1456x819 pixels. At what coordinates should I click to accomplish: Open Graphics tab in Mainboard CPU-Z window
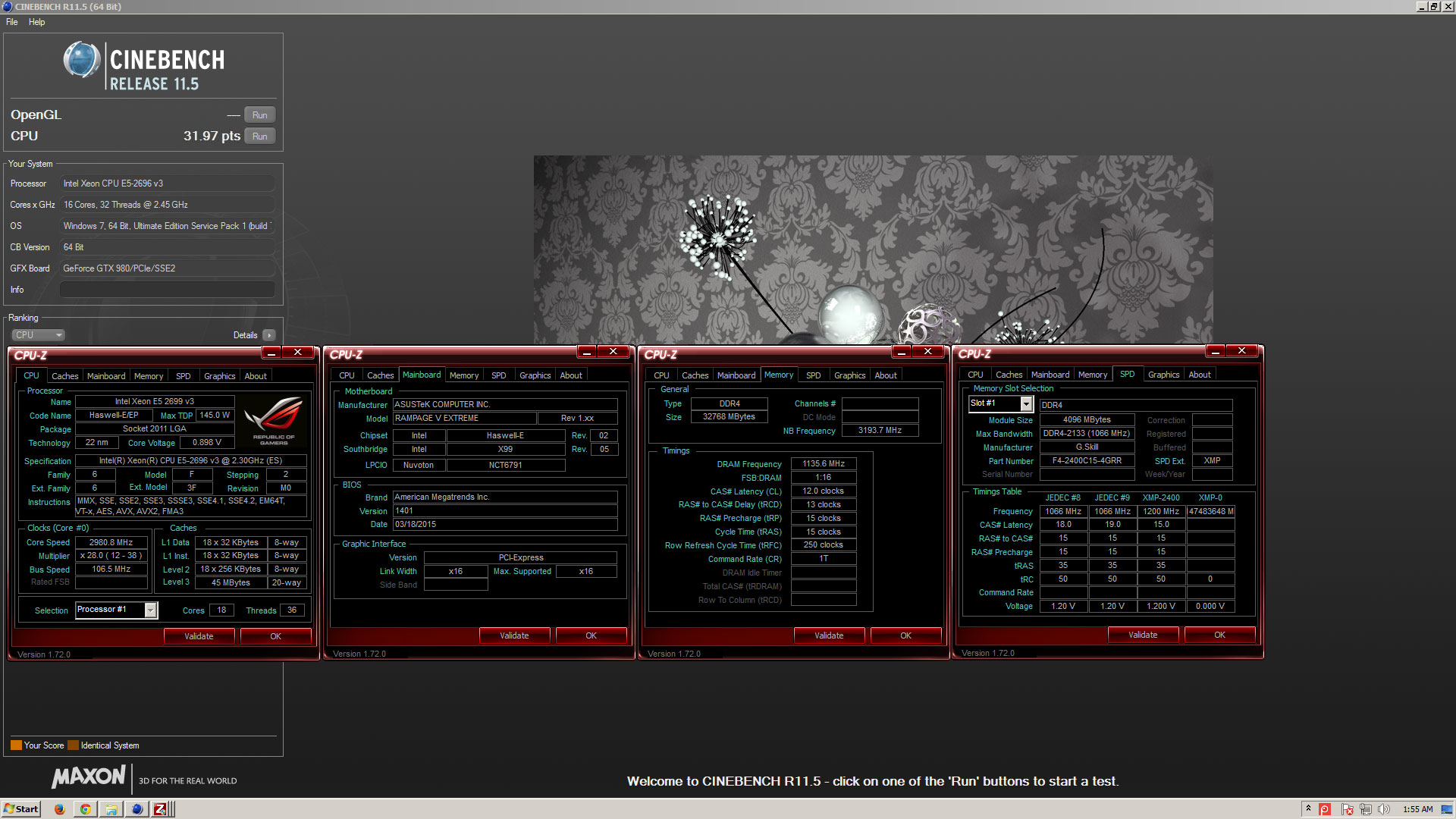(535, 375)
